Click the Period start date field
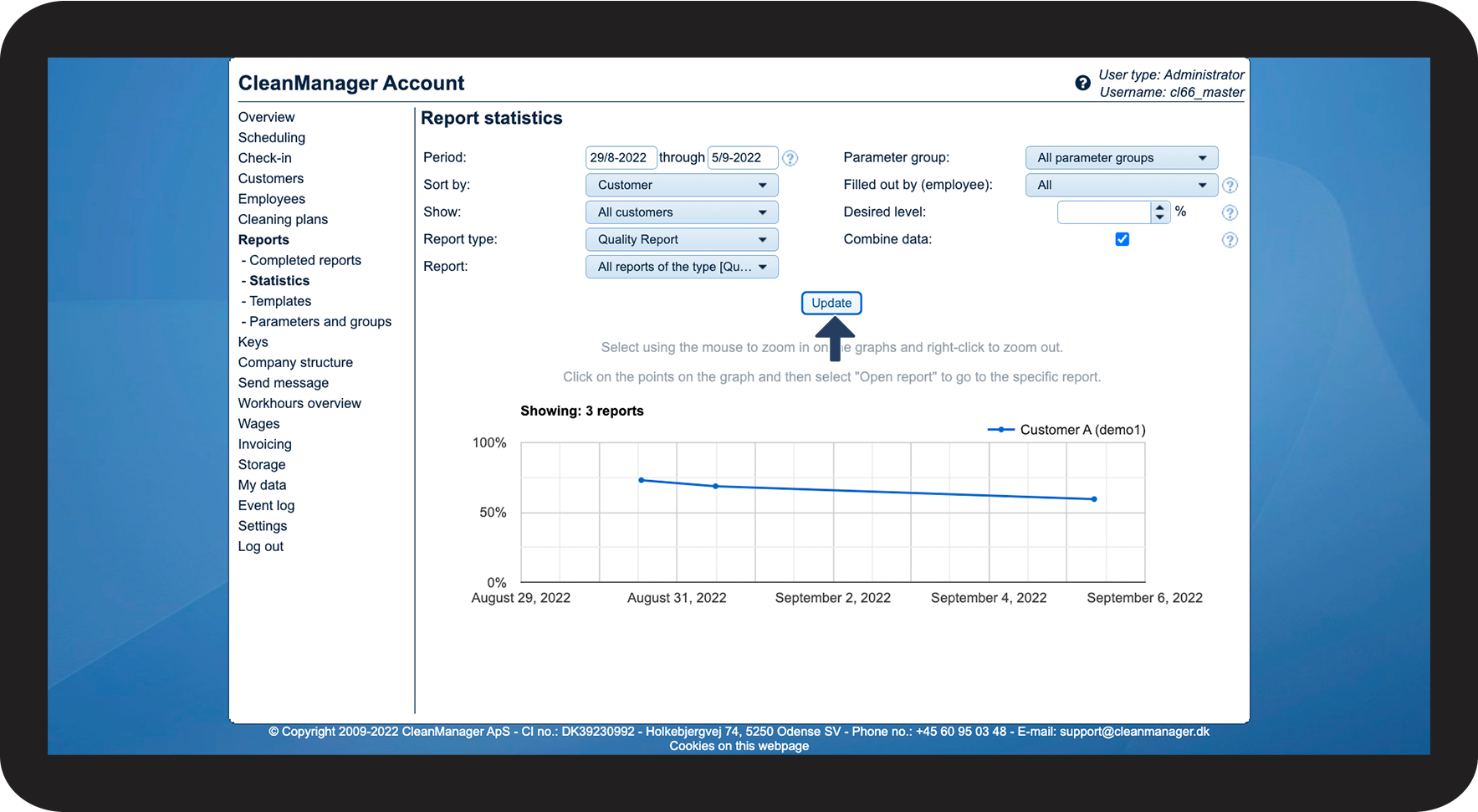This screenshot has height=812, width=1478. (x=620, y=158)
